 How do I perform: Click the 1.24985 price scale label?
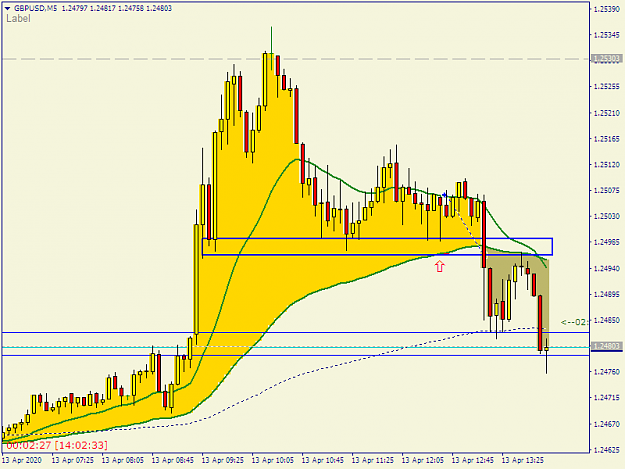pyautogui.click(x=607, y=242)
